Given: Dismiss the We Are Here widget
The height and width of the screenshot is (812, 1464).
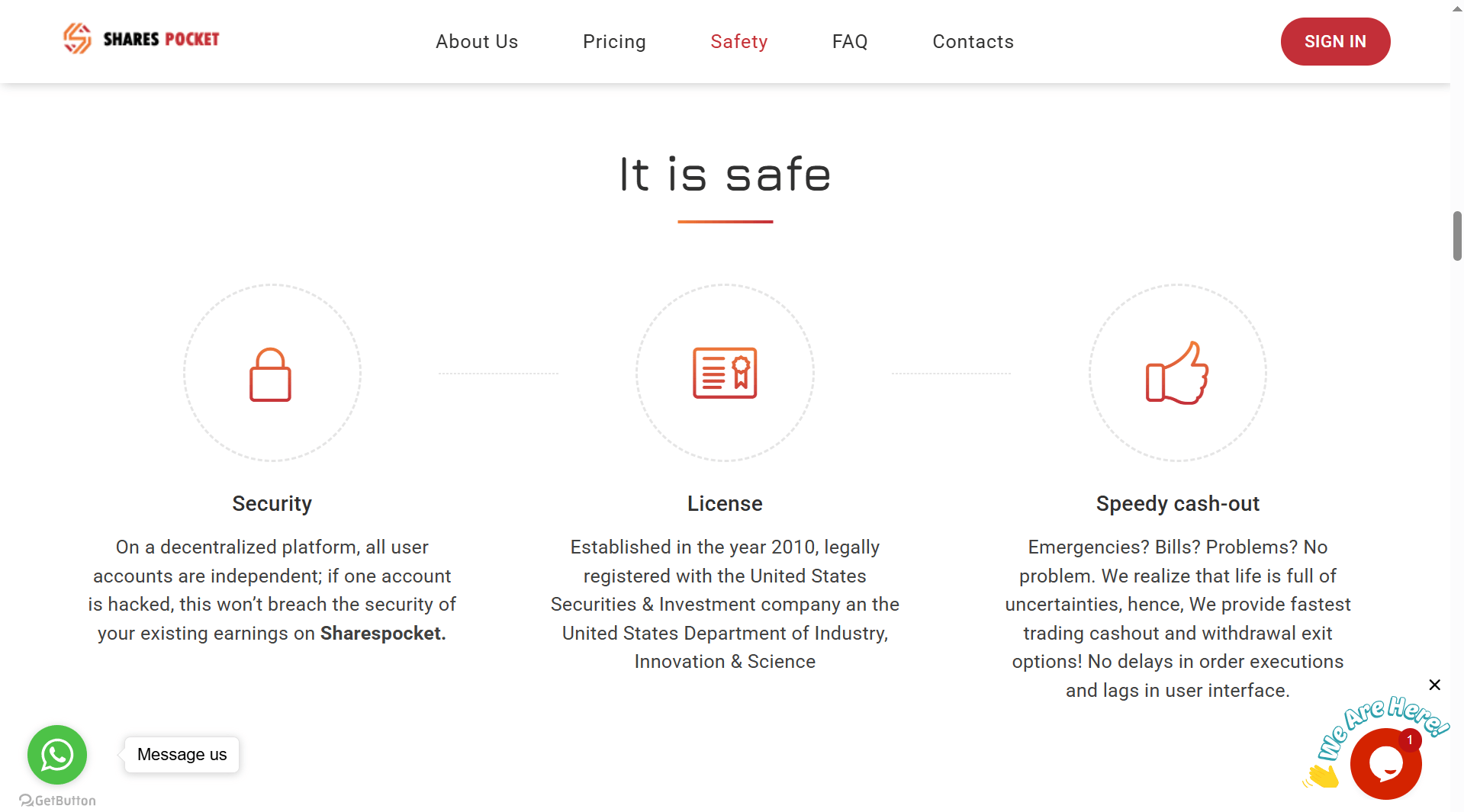Looking at the screenshot, I should [x=1434, y=685].
